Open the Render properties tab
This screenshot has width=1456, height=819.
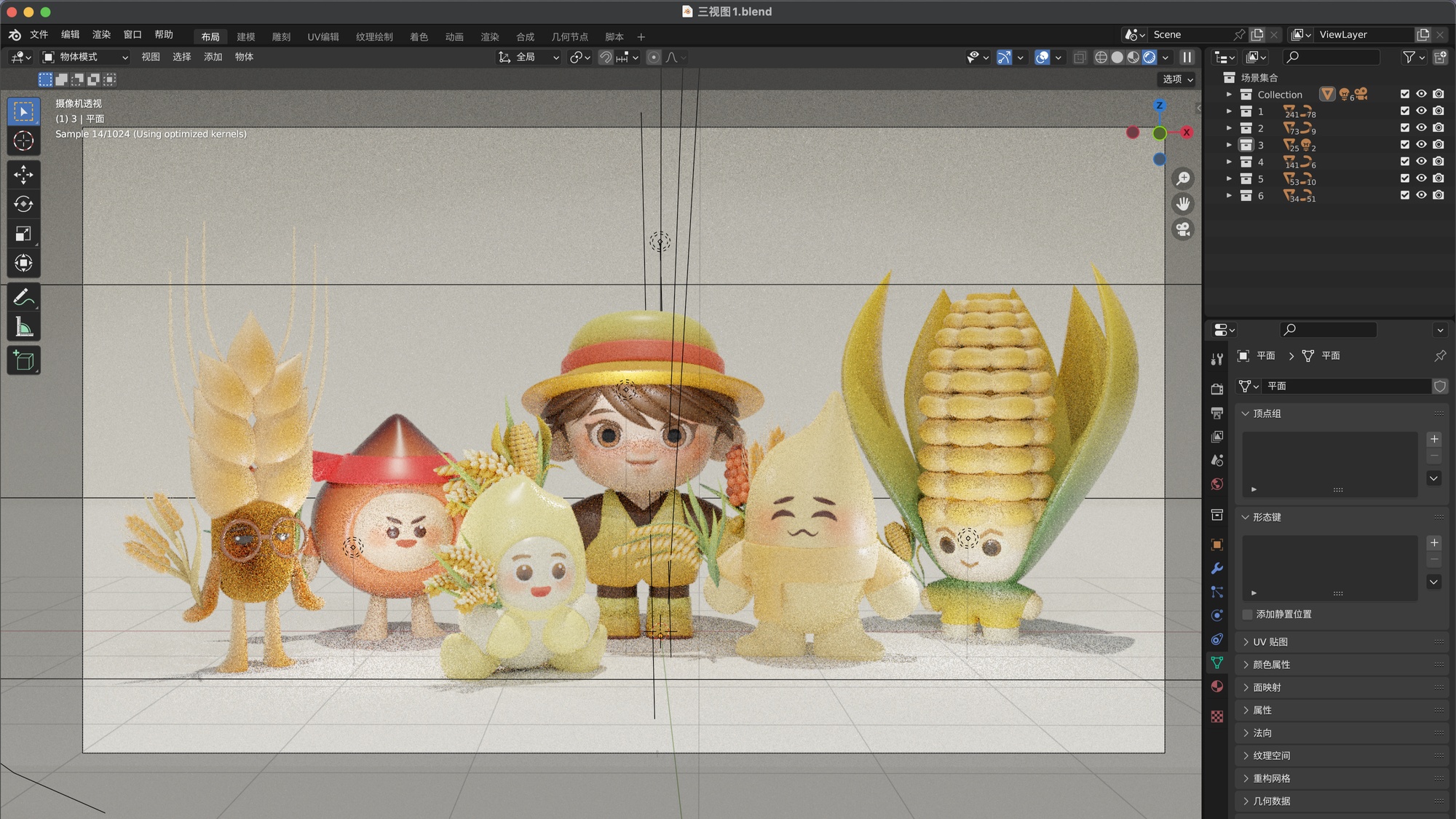click(1216, 389)
